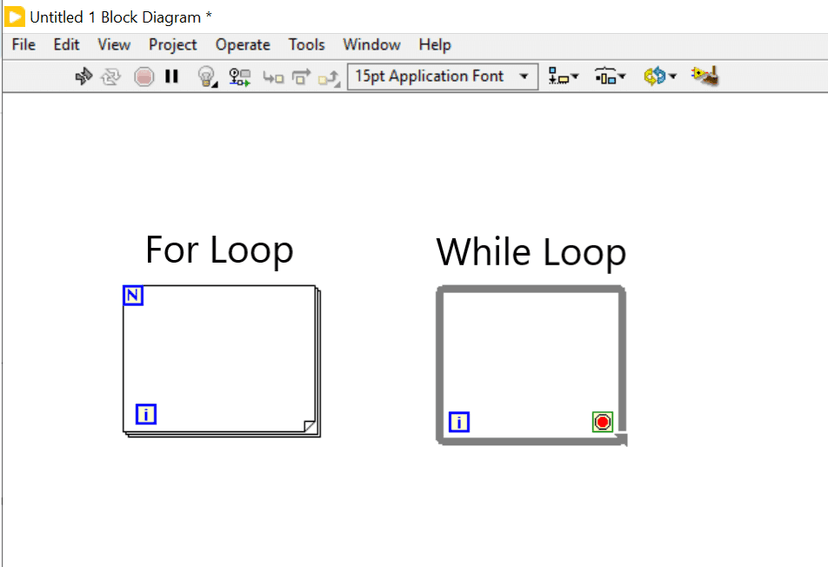Toggle Highlight Execution light bulb

pyautogui.click(x=206, y=76)
